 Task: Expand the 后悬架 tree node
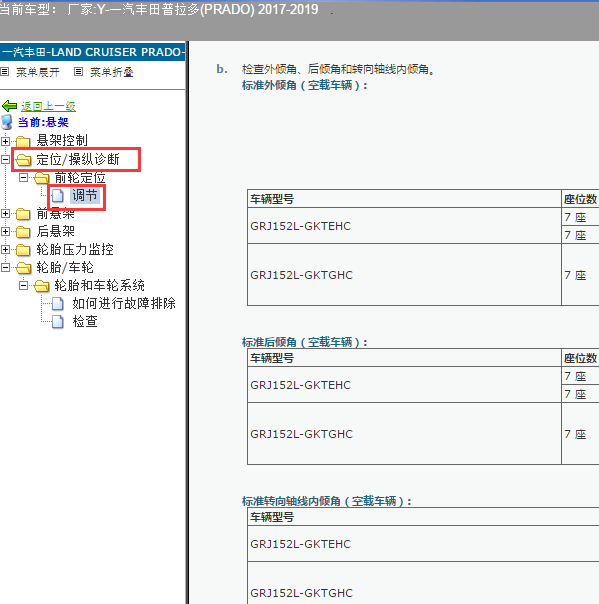click(5, 232)
